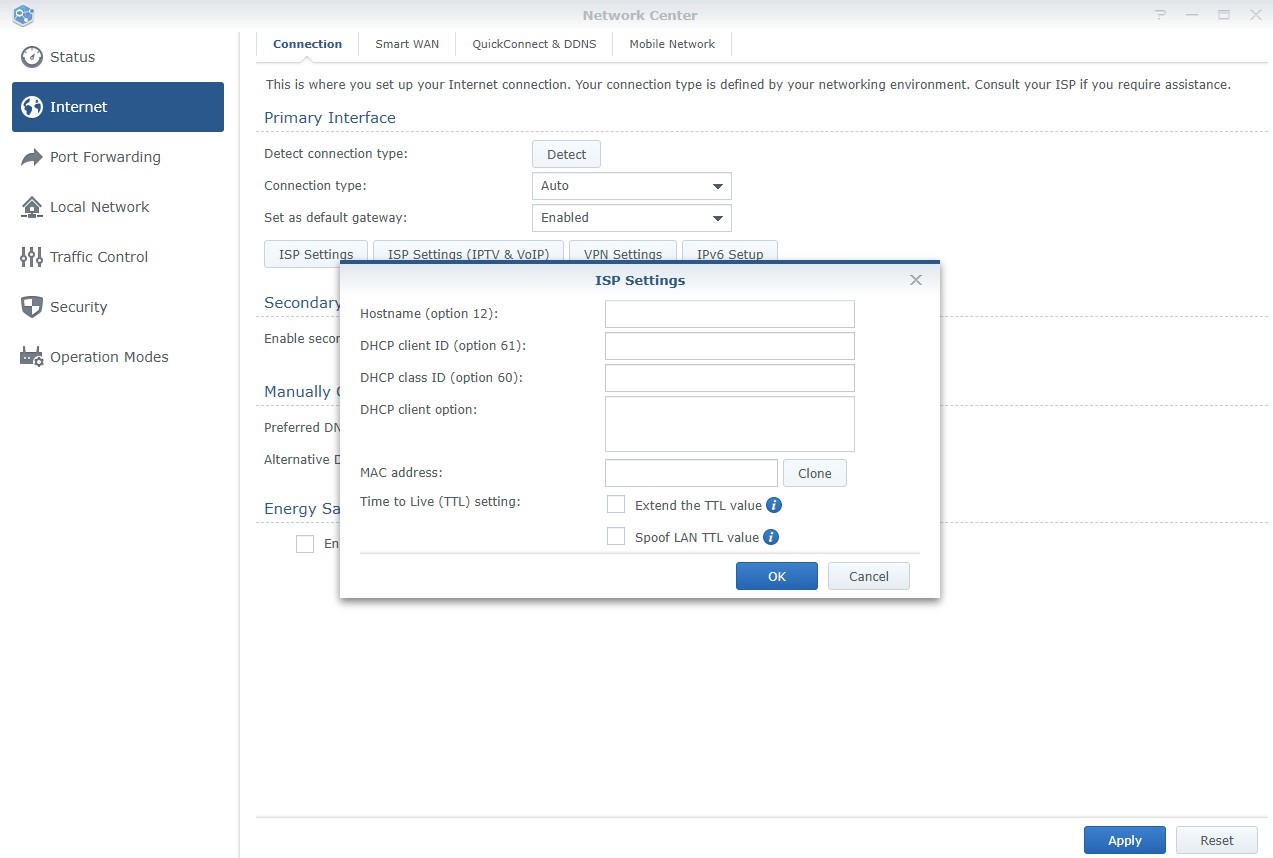Click the Hostname (option 12) input field
The width and height of the screenshot is (1273, 858).
pos(729,314)
